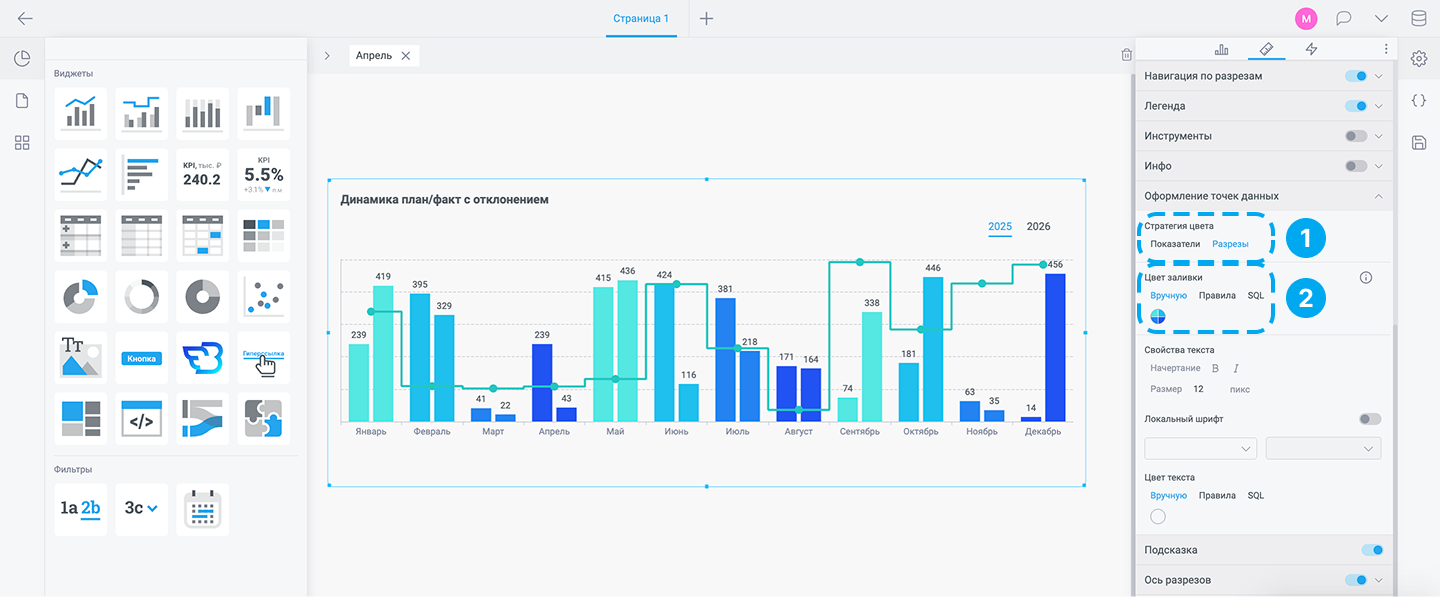Viewport: 1440px width, 597px height.
Task: Add the bar-and-line combo chart widget
Action: point(81,113)
